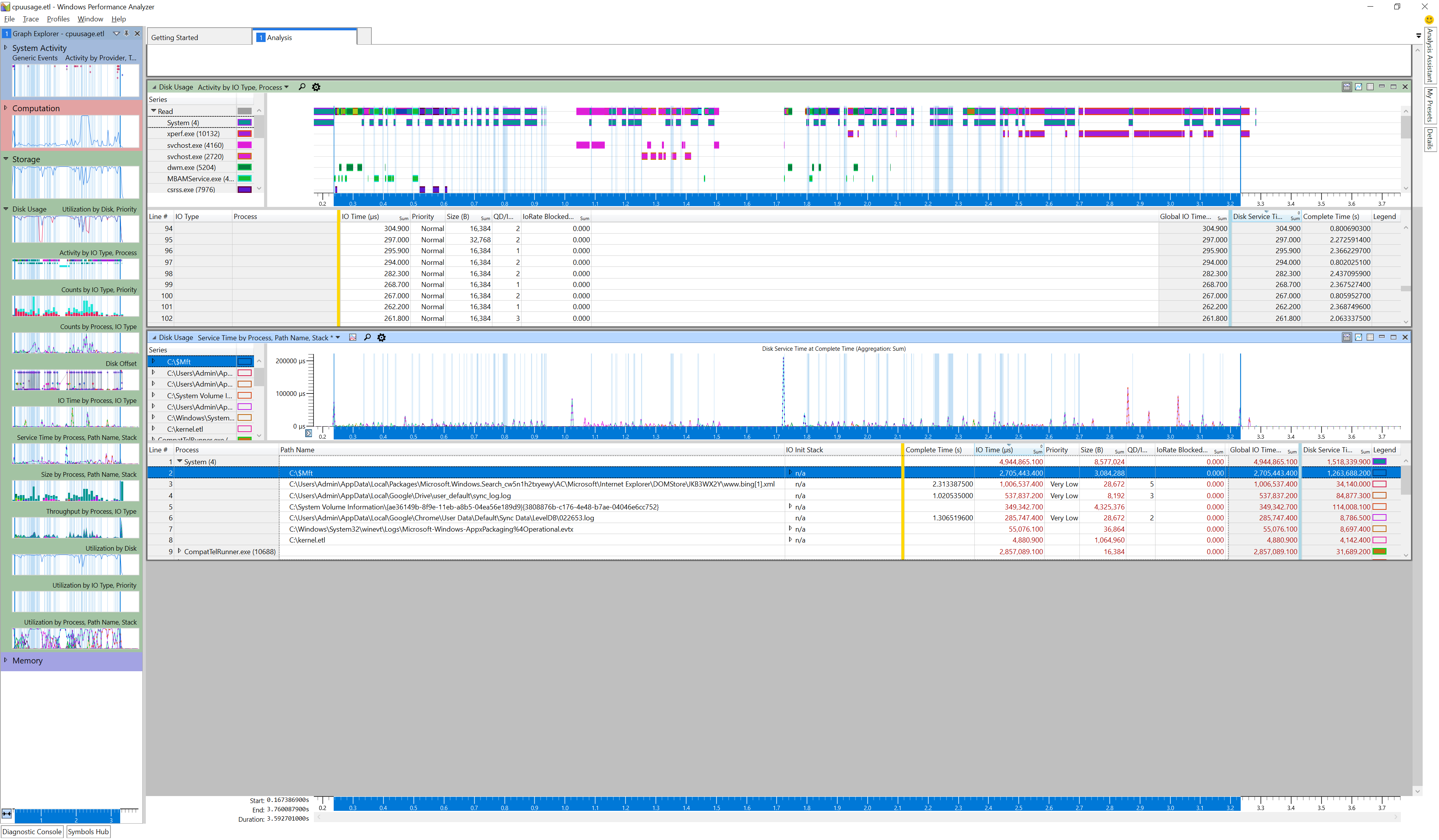The width and height of the screenshot is (1439, 840).
Task: Toggle graph and table view in top panel
Action: click(x=1346, y=87)
